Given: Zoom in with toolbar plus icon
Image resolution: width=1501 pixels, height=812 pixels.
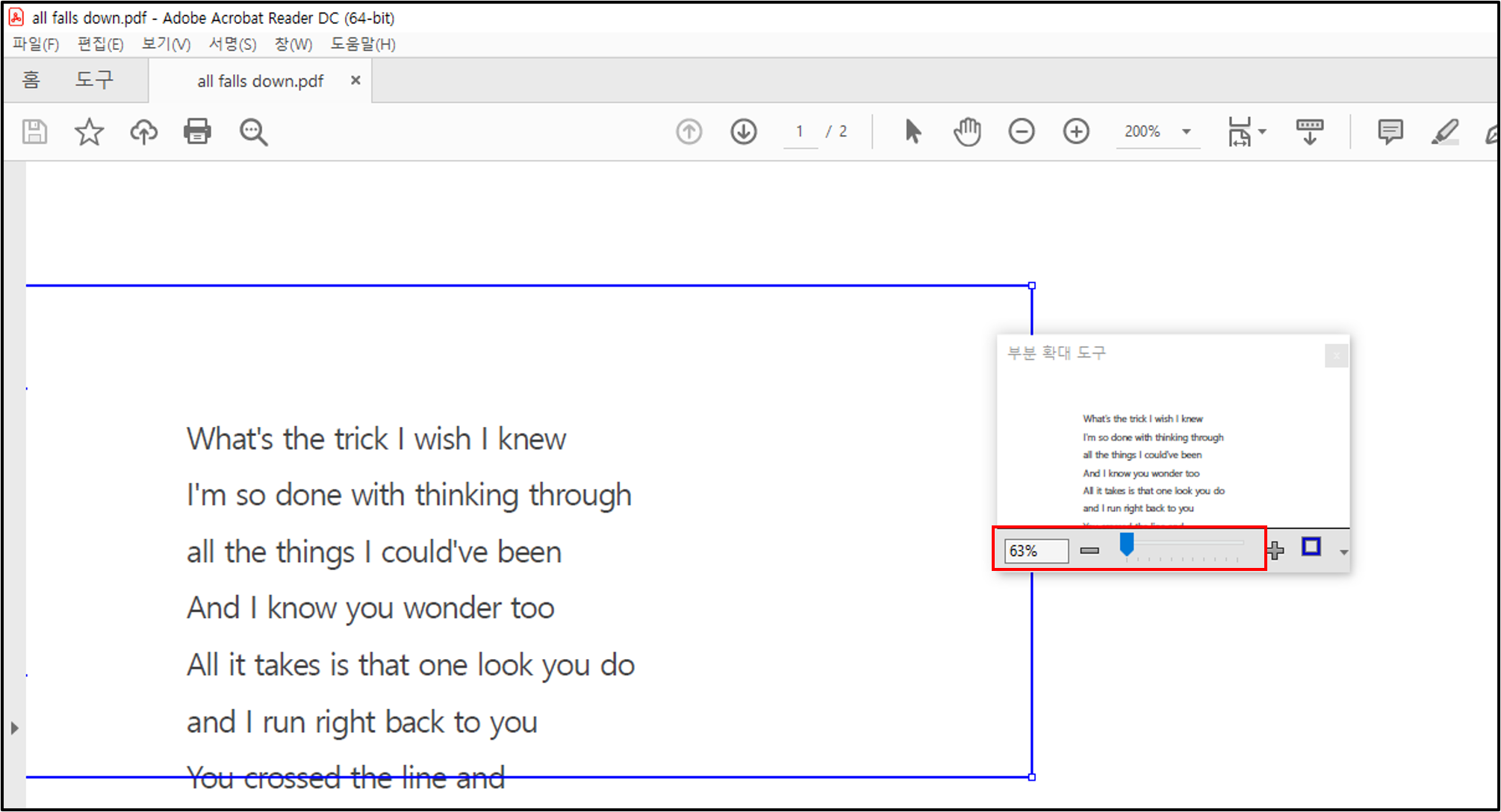Looking at the screenshot, I should coord(1075,132).
